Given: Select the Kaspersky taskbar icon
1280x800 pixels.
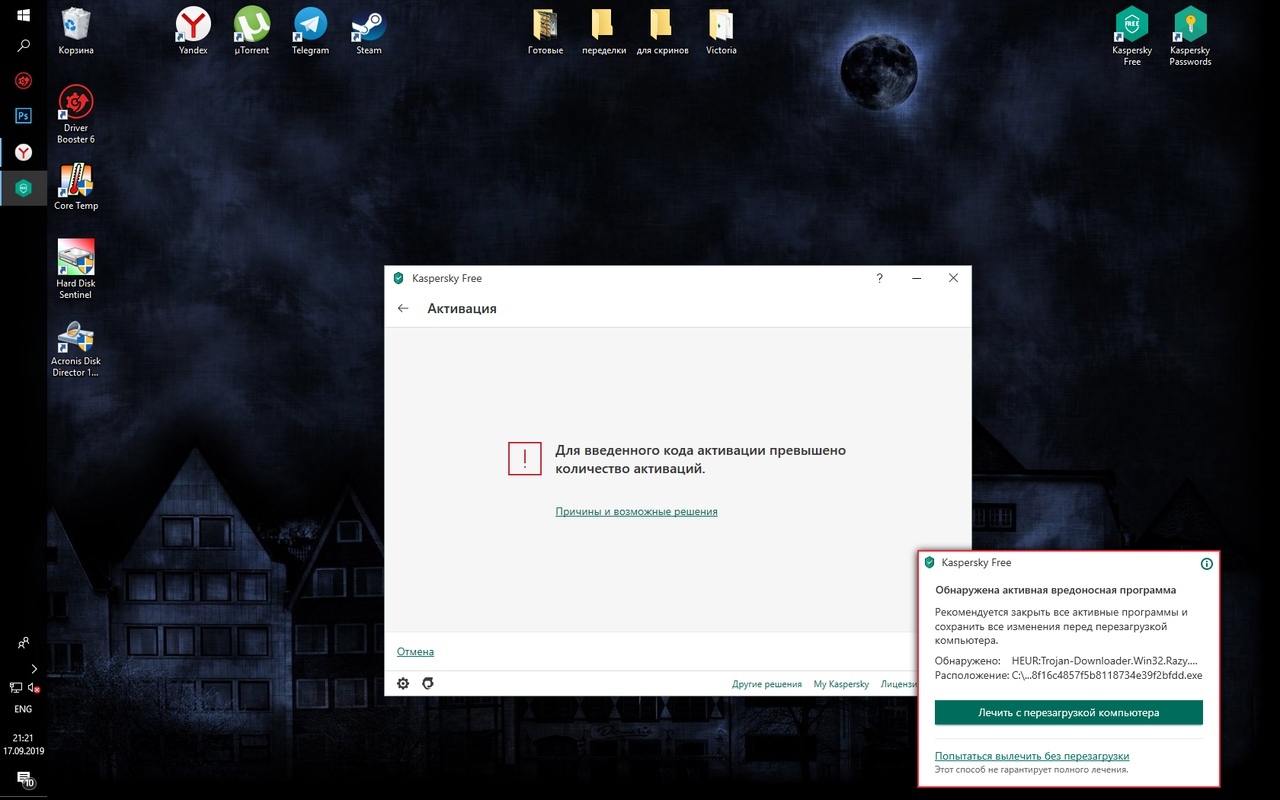Looking at the screenshot, I should (x=23, y=188).
